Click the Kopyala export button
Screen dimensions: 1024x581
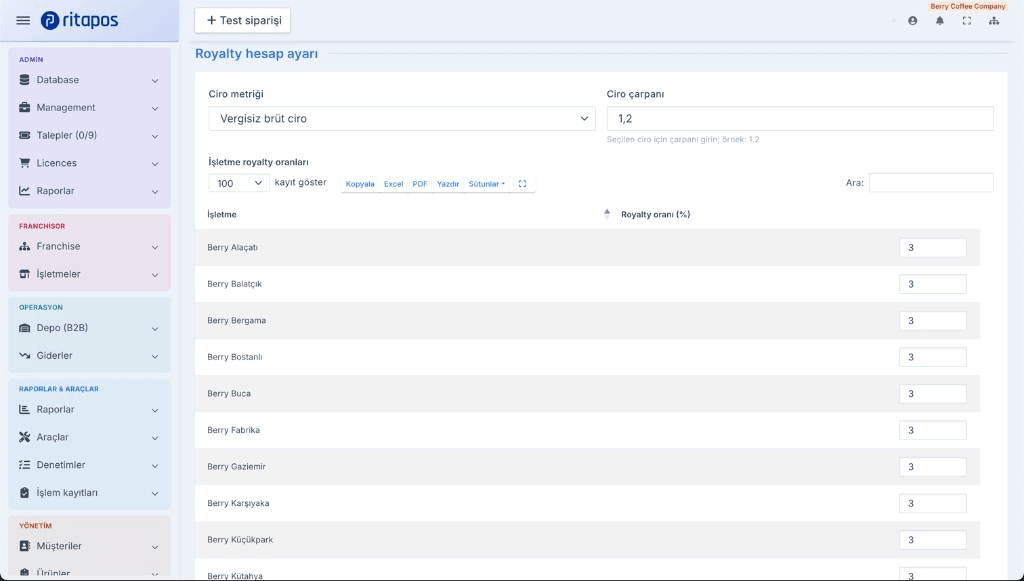(360, 184)
